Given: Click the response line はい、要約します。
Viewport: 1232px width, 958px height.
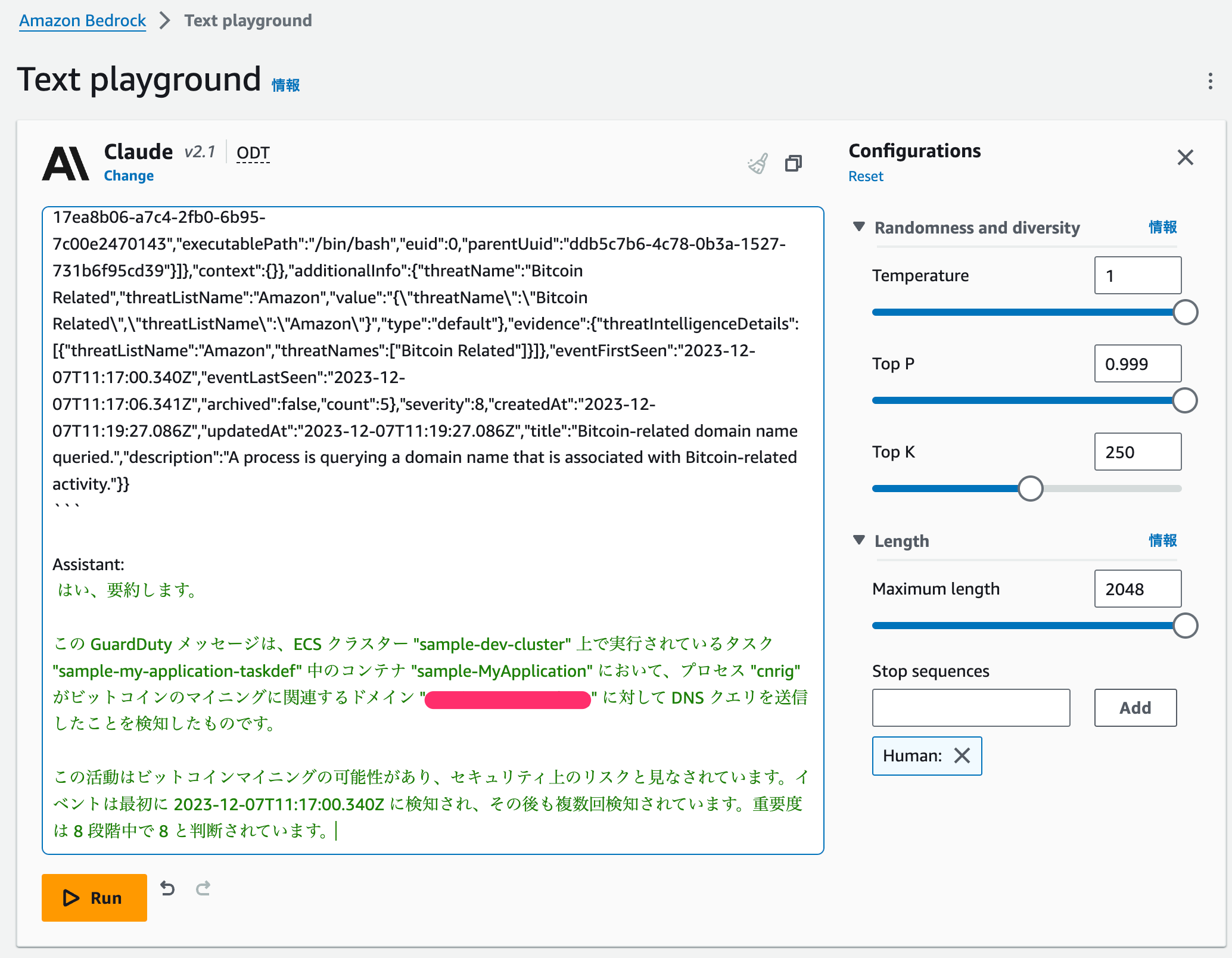Looking at the screenshot, I should [126, 590].
